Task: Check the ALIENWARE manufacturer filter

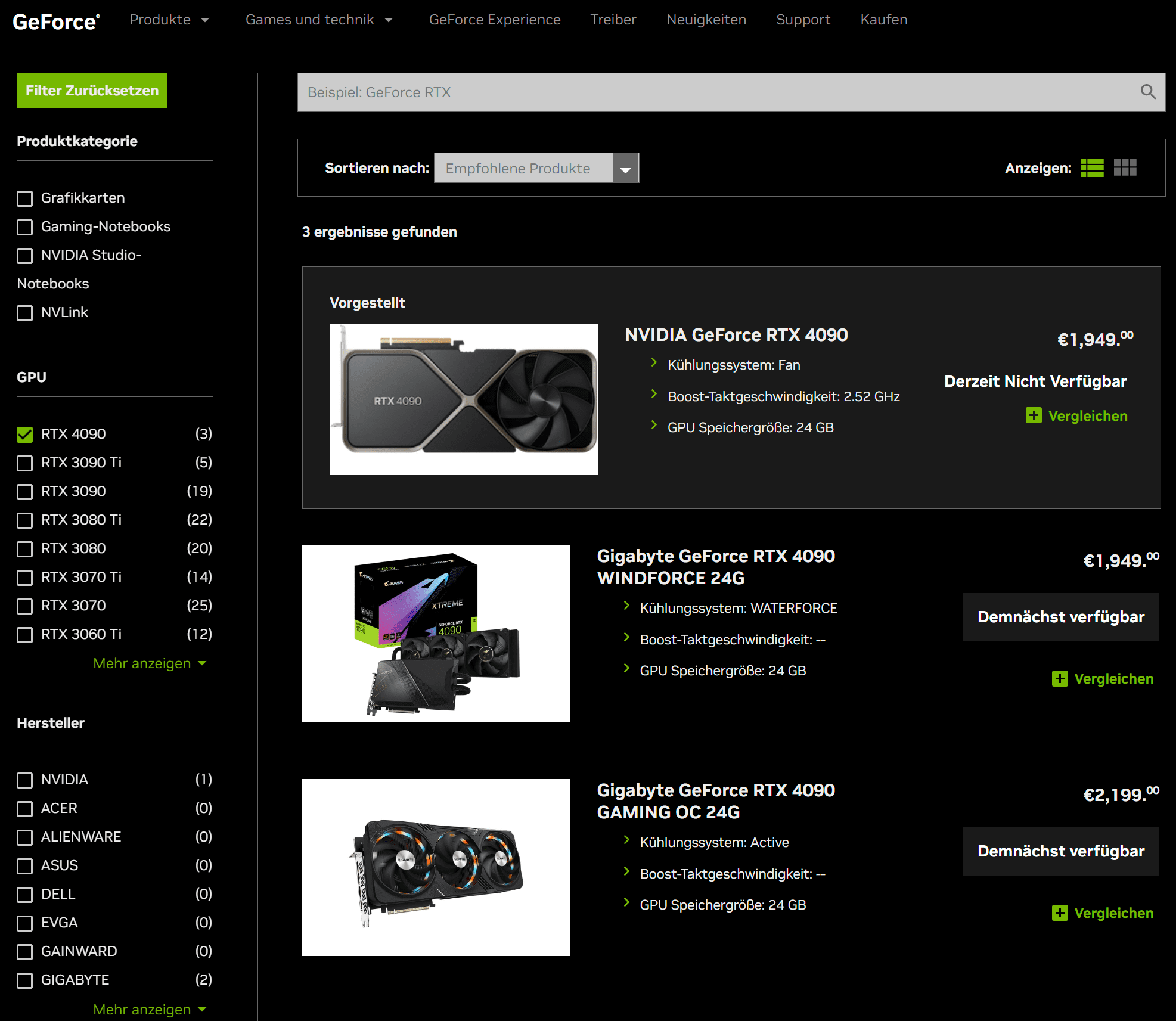Action: 24,837
